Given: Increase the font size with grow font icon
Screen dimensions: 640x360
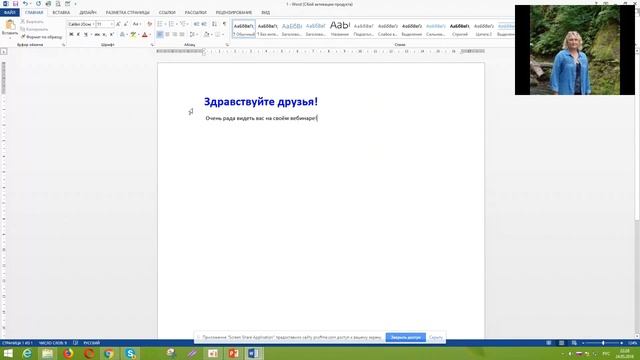Looking at the screenshot, I should coord(118,24).
